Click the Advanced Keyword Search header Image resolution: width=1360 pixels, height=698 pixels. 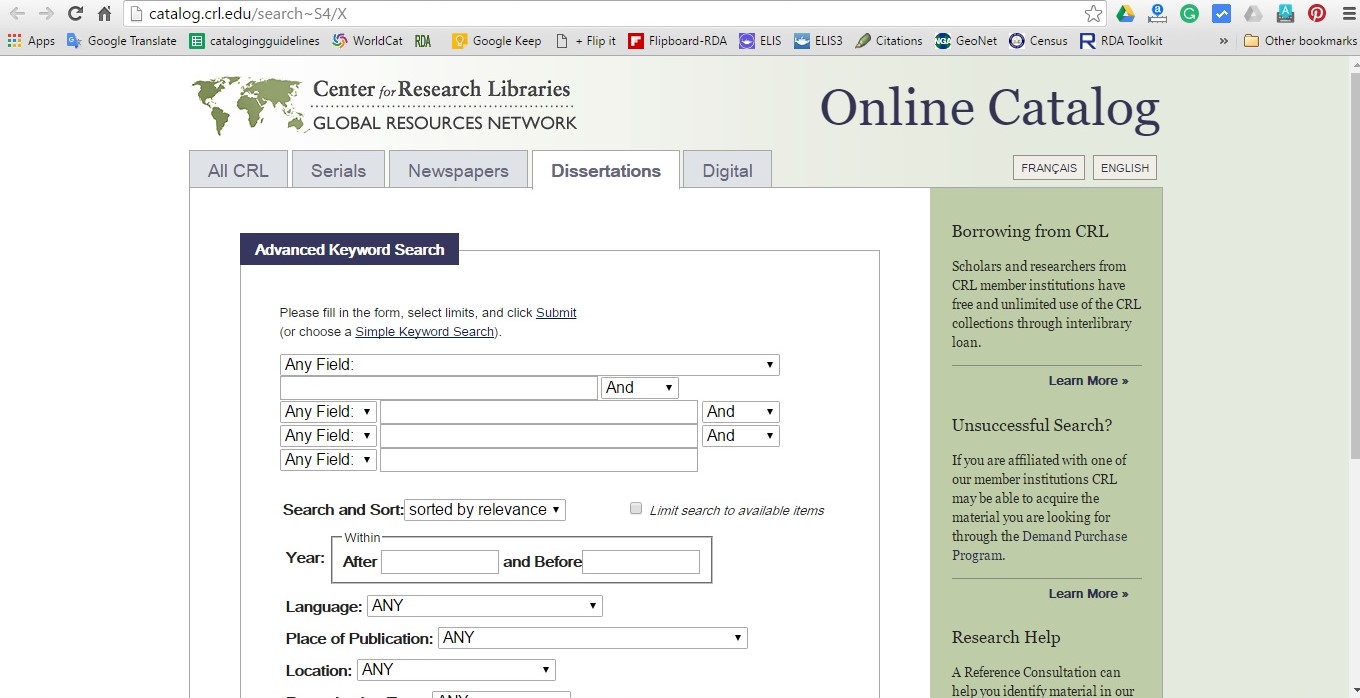pos(349,250)
